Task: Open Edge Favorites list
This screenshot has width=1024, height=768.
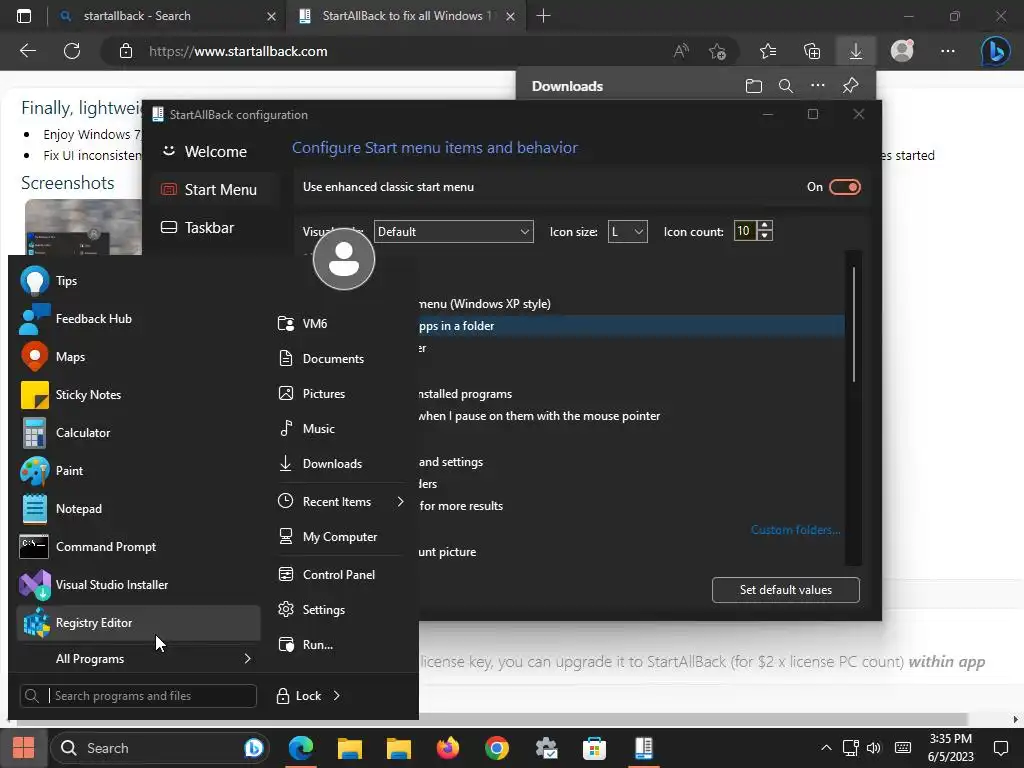Action: click(x=768, y=51)
